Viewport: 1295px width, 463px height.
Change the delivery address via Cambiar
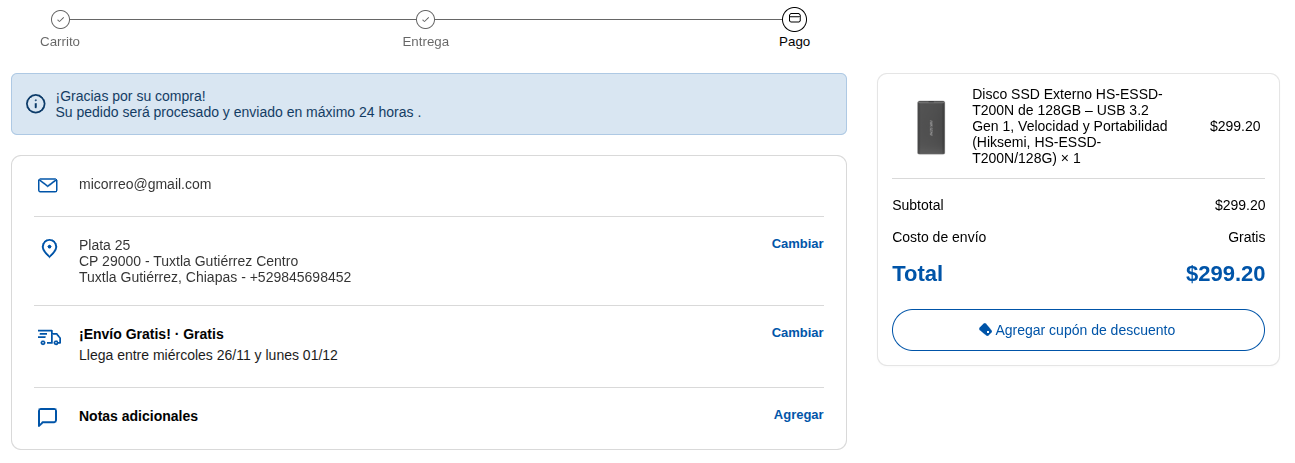(797, 244)
